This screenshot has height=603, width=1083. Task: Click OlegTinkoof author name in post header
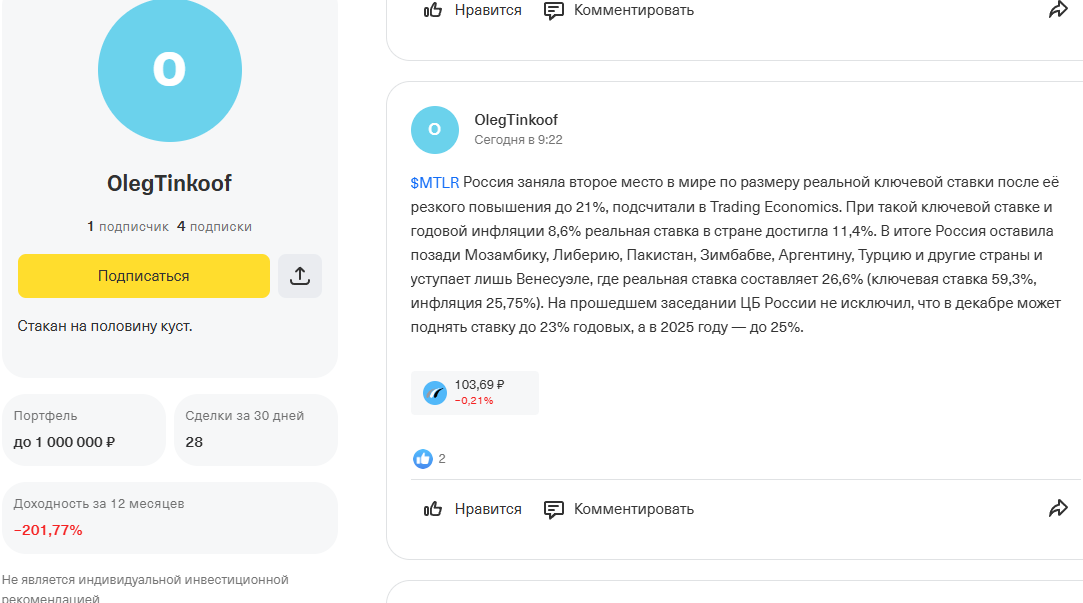(x=516, y=120)
